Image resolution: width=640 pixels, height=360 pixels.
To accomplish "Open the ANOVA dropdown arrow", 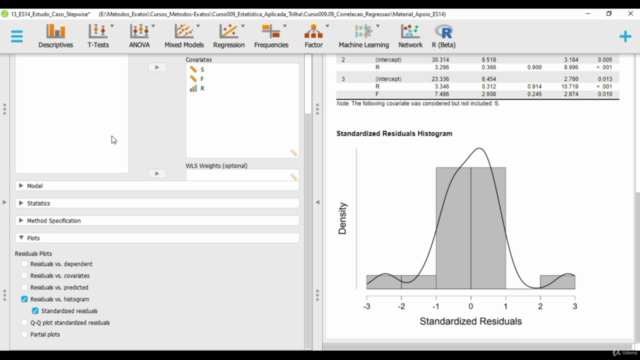I will coord(153,26).
